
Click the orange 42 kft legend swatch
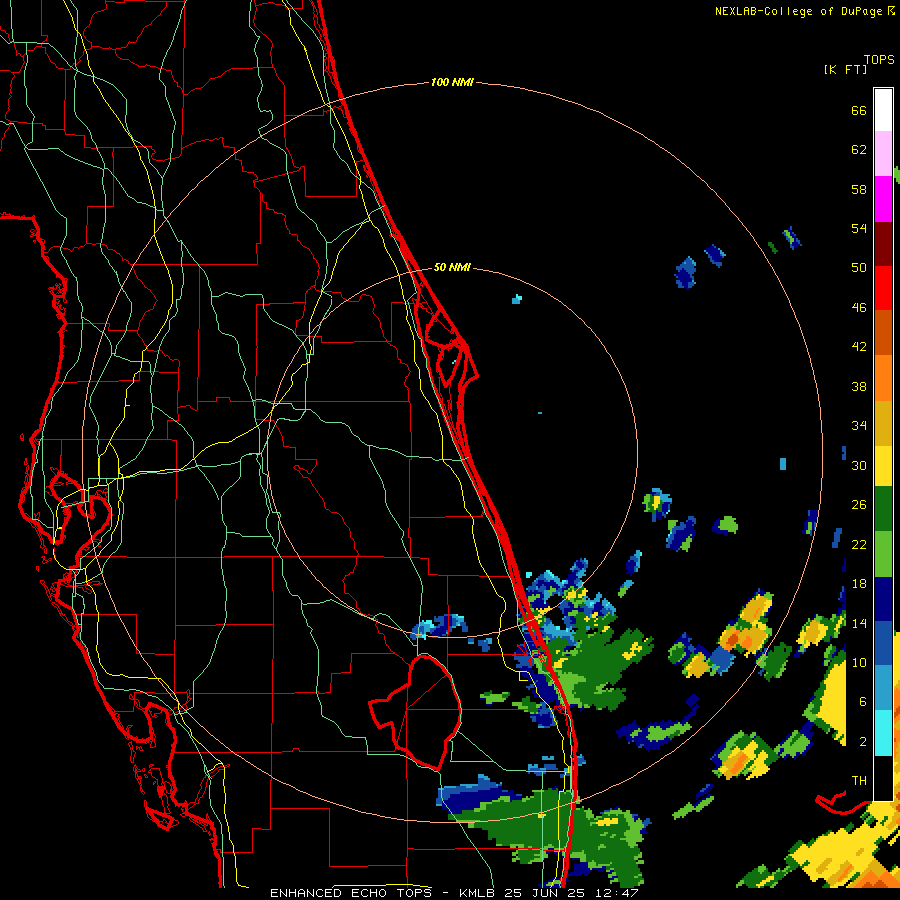pos(883,378)
